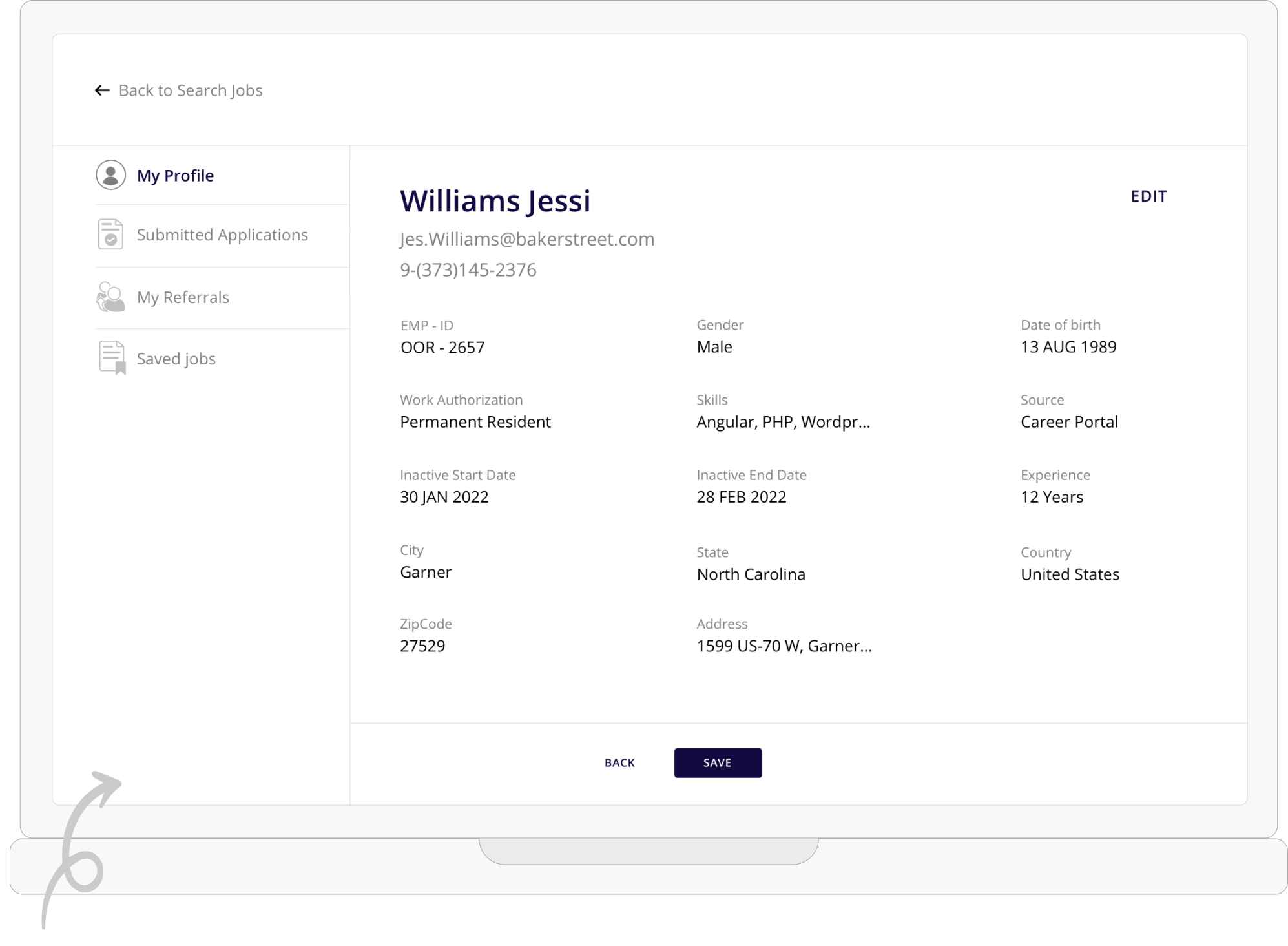
Task: Click the phone number 9-(373)145-2376
Action: tap(468, 269)
